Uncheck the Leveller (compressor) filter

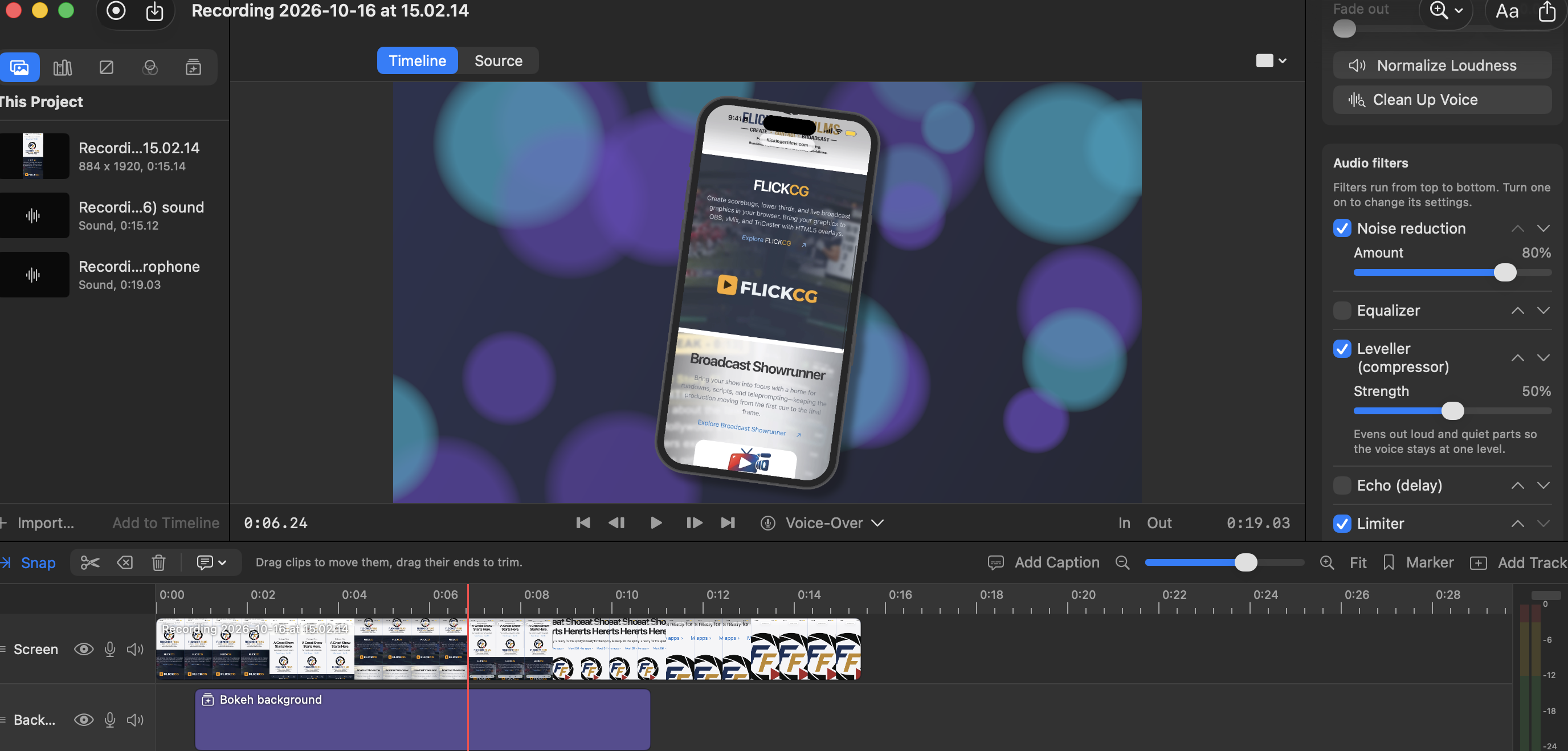point(1342,349)
